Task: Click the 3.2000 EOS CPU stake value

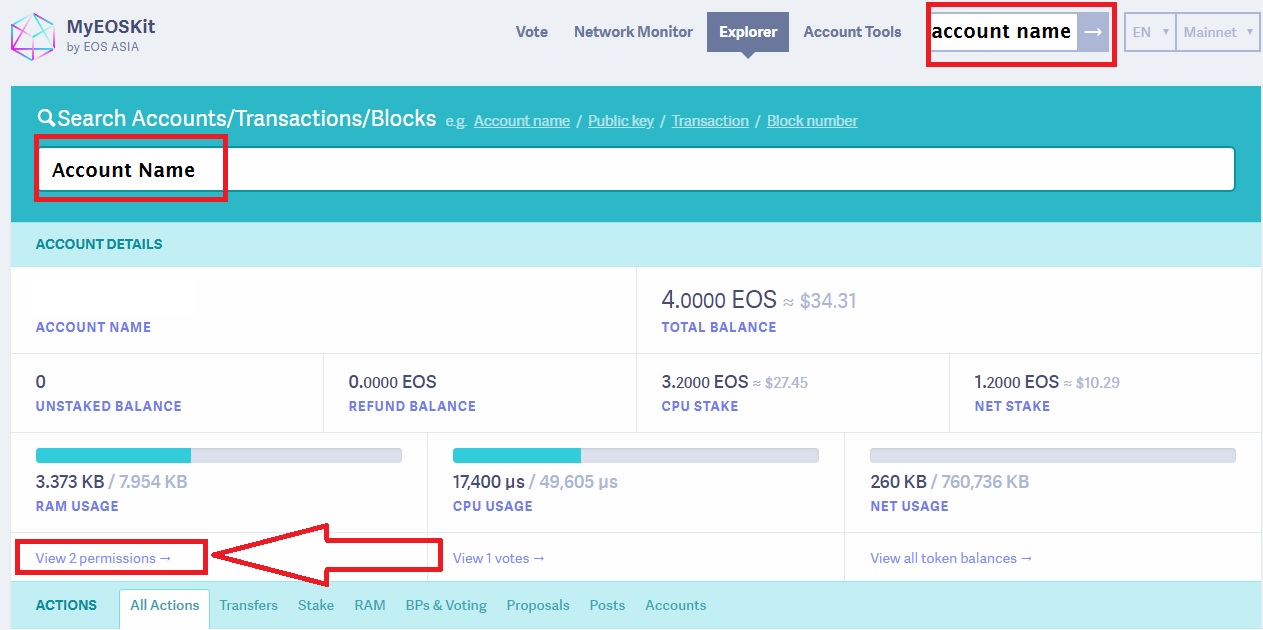Action: [705, 382]
